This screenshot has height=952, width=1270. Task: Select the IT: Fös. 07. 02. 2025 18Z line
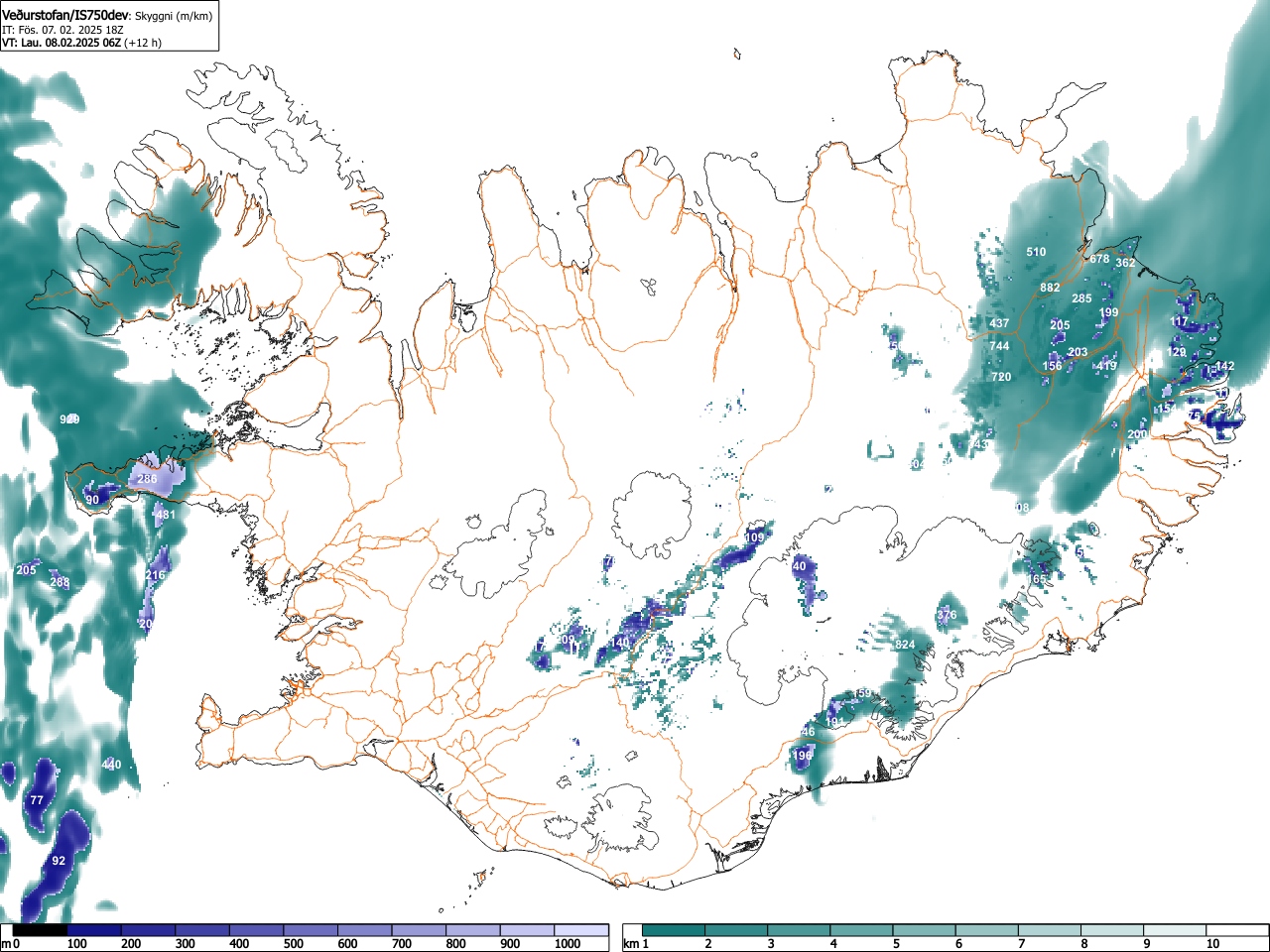tap(63, 30)
